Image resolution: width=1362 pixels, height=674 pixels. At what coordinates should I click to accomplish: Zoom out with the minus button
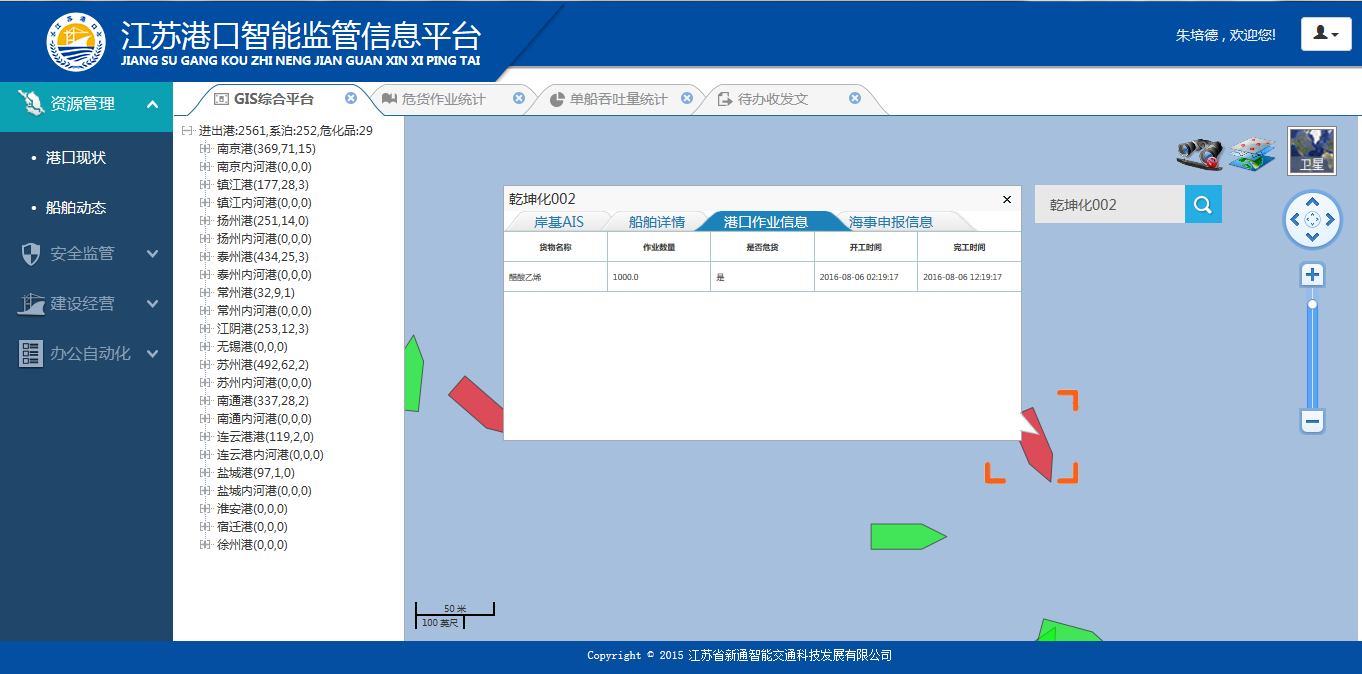click(1313, 421)
